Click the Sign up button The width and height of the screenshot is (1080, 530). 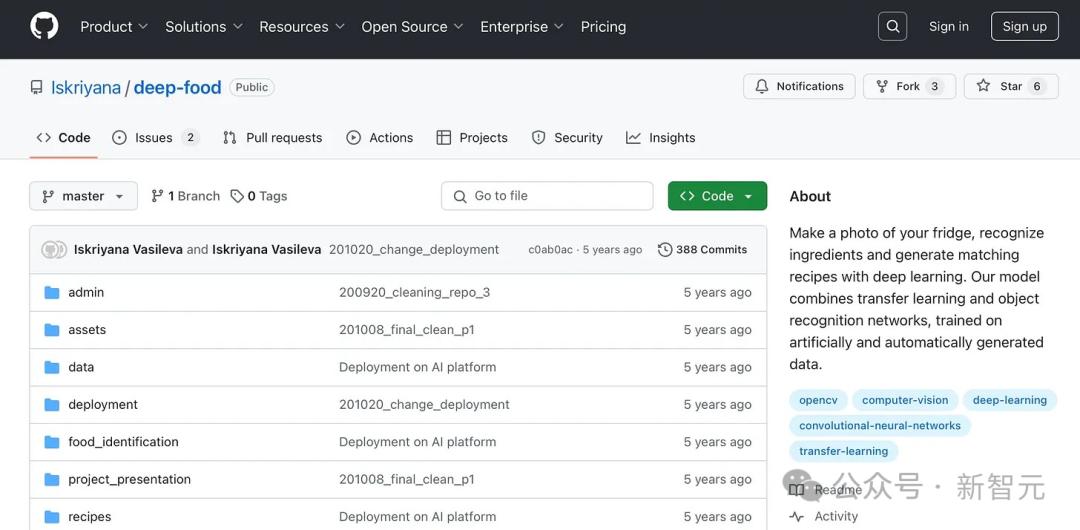(x=1024, y=27)
